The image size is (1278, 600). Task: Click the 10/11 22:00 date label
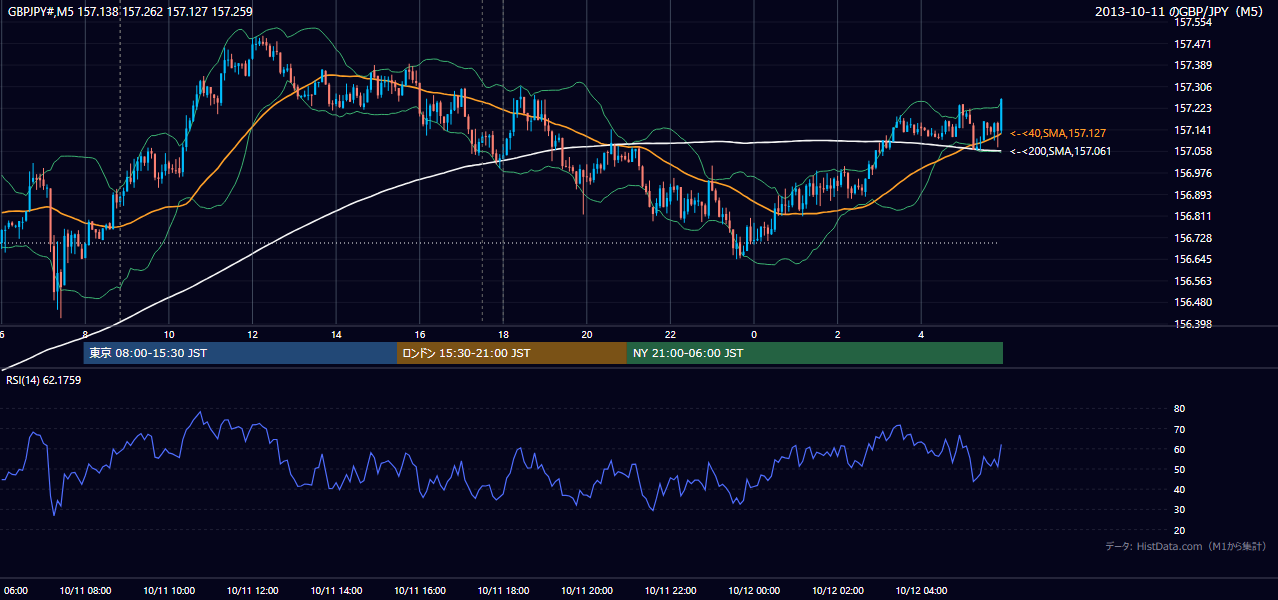670,591
